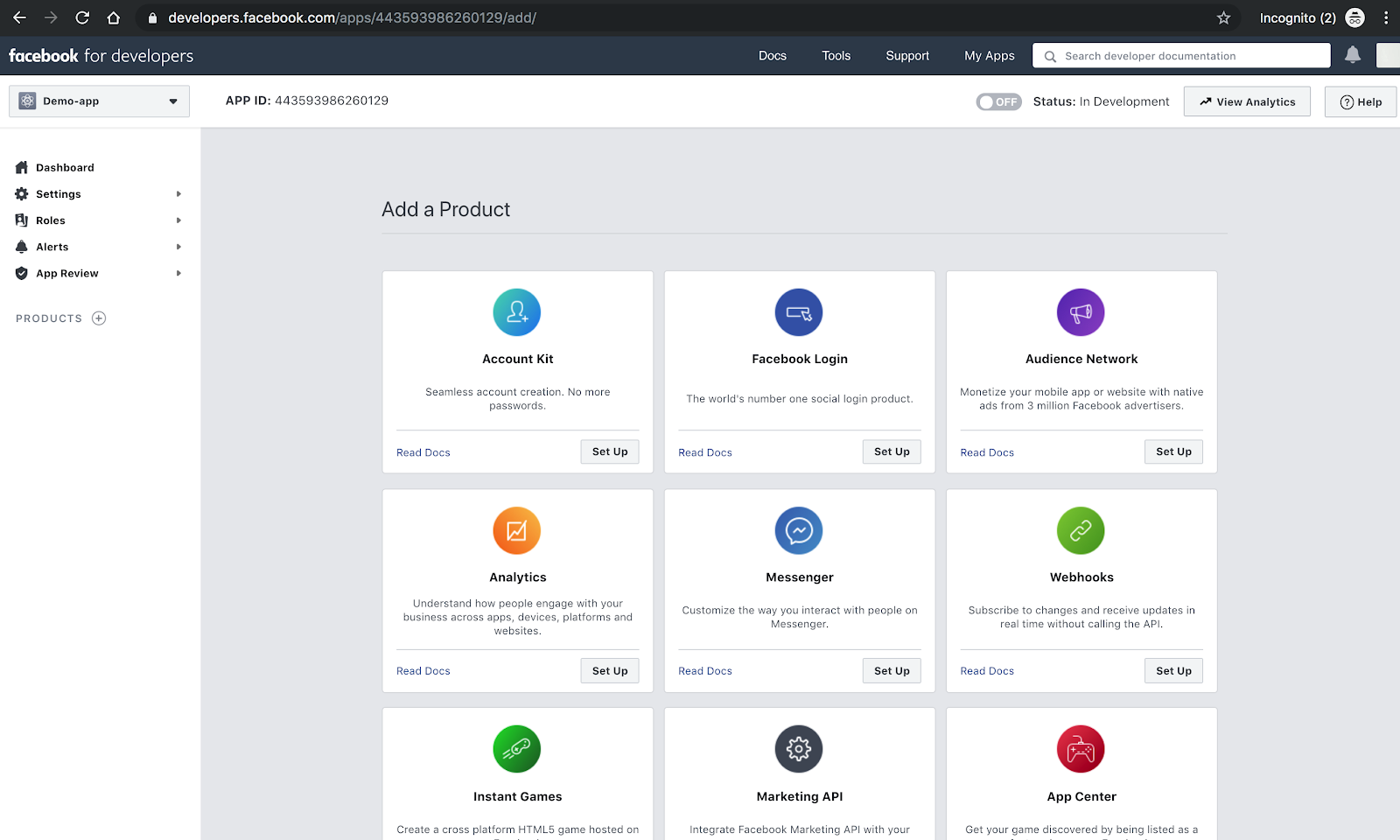The image size is (1400, 840).
Task: Click the Analytics chart icon
Action: [x=517, y=530]
